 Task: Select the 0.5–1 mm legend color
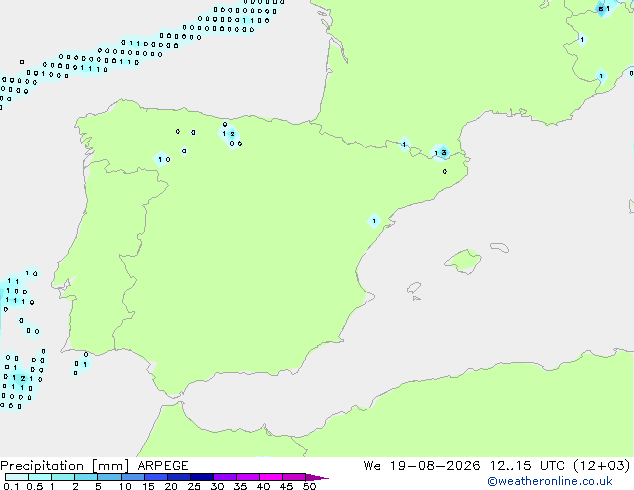coord(40,477)
